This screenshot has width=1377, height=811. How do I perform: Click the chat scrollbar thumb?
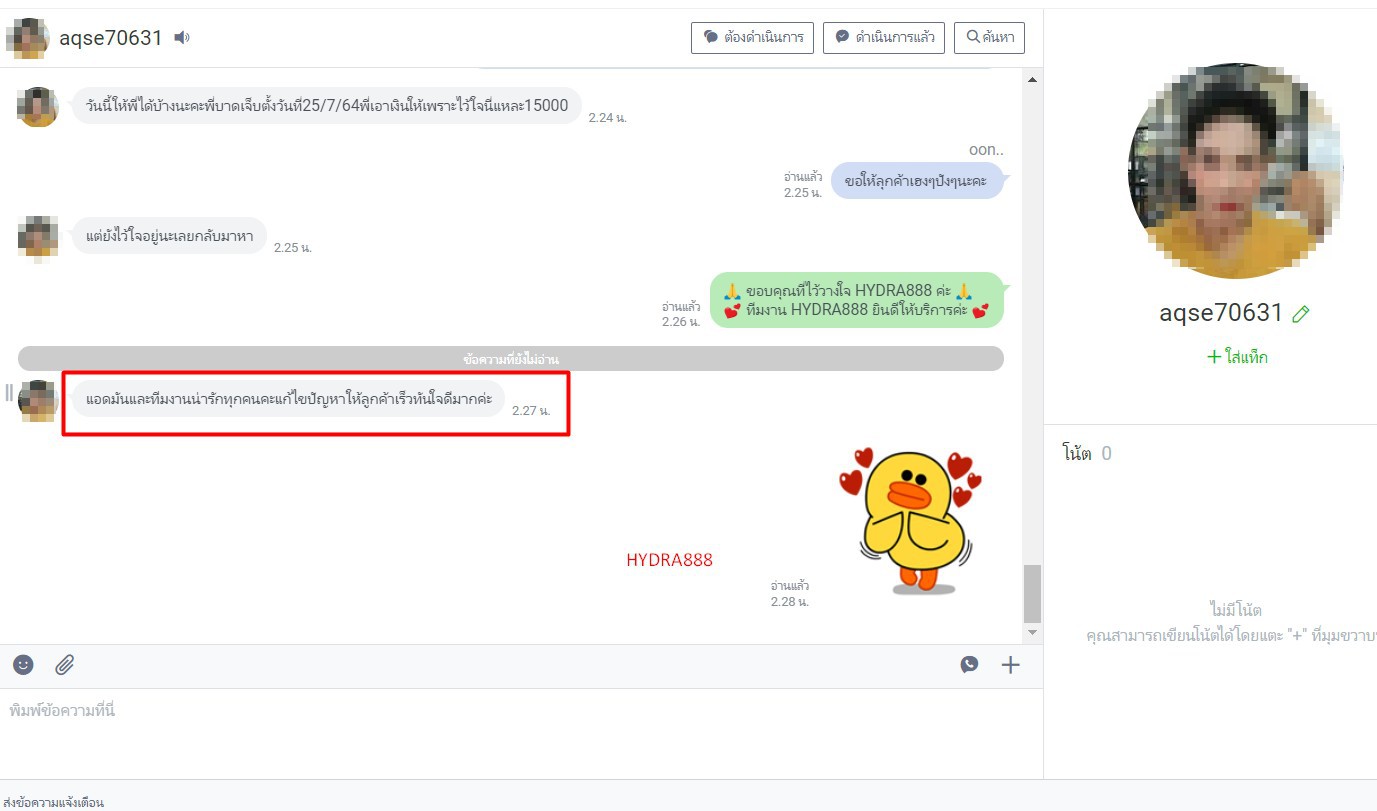click(1032, 593)
